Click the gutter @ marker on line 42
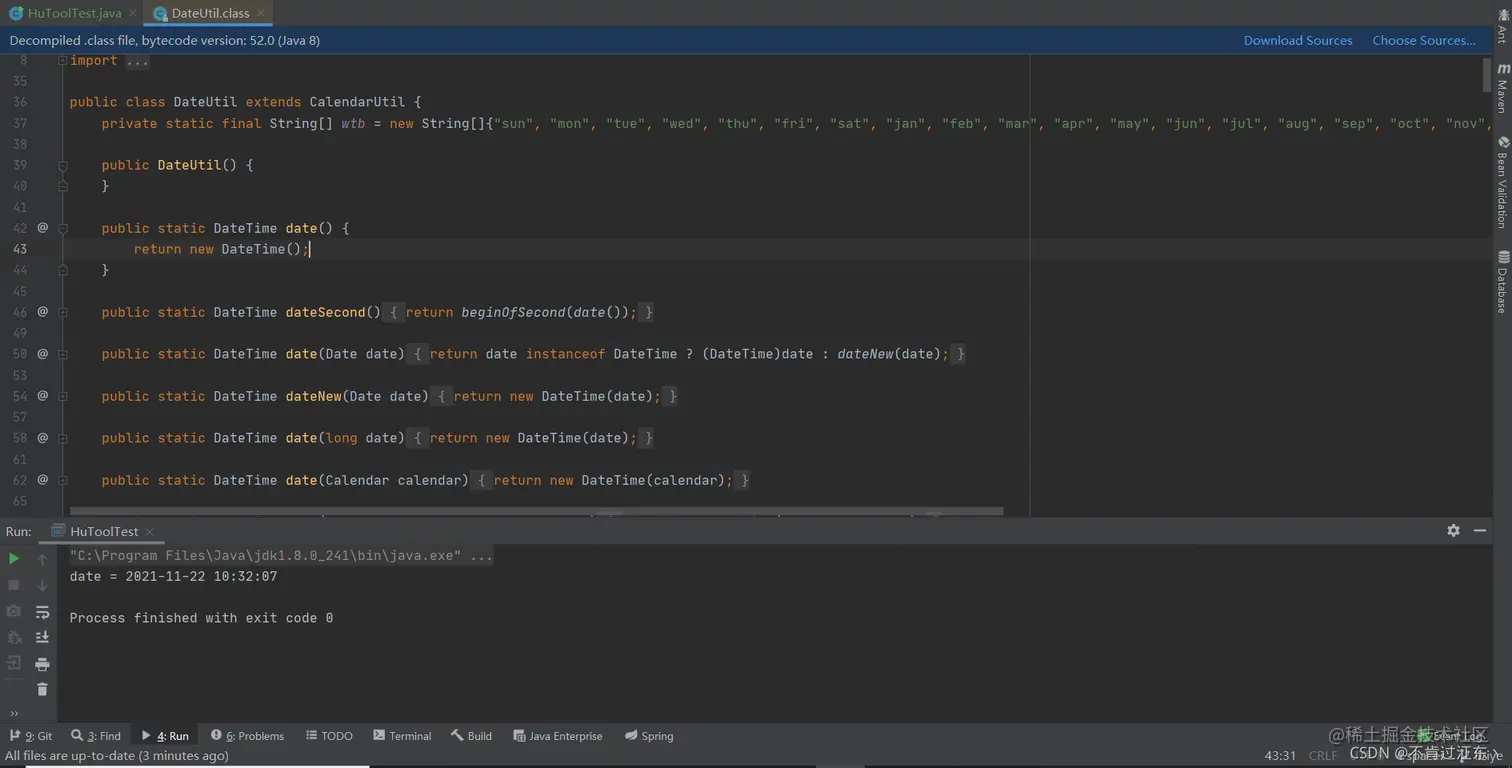Image resolution: width=1512 pixels, height=768 pixels. click(43, 228)
